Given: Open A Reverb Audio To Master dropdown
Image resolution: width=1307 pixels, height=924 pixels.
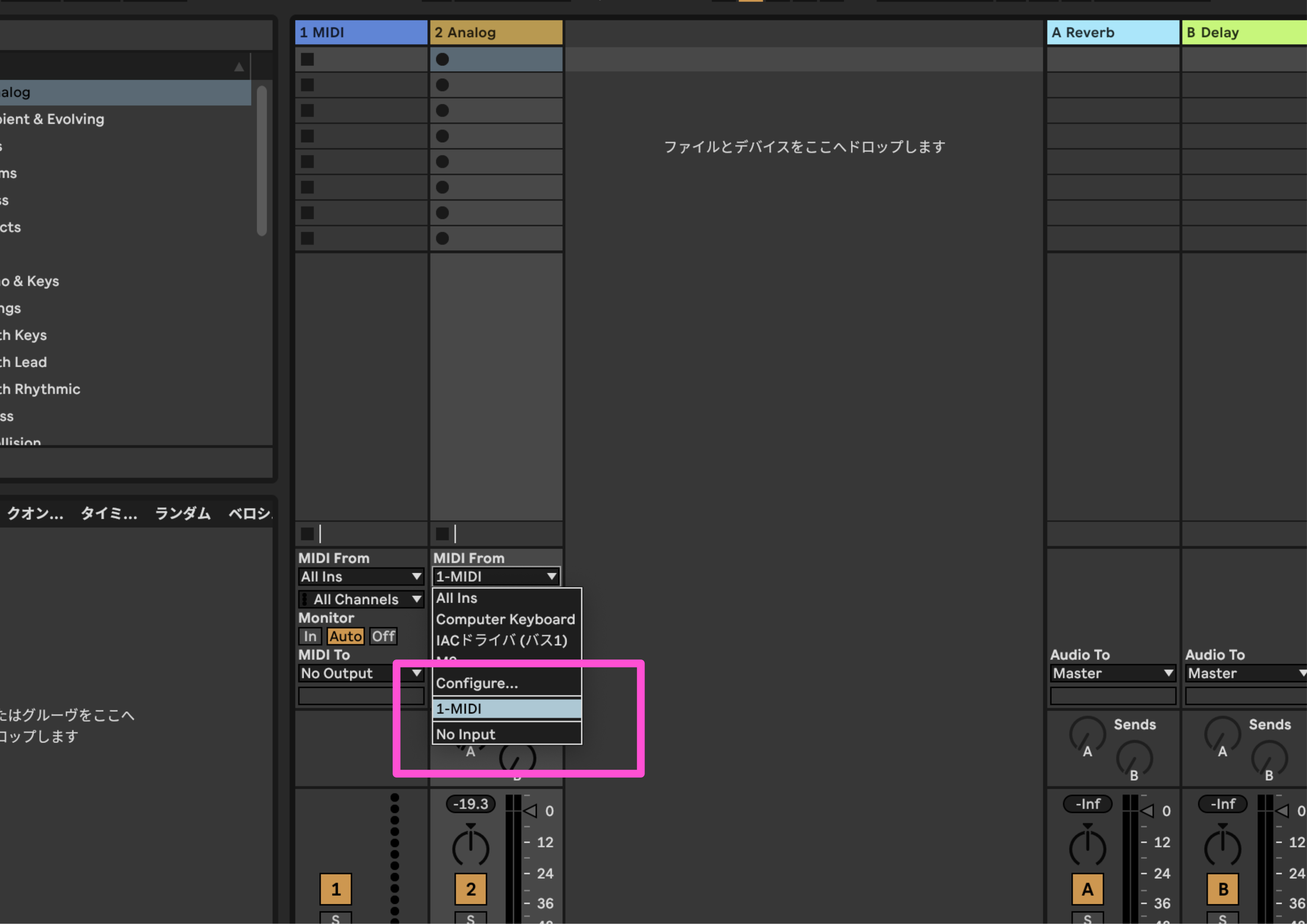Looking at the screenshot, I should point(1113,673).
